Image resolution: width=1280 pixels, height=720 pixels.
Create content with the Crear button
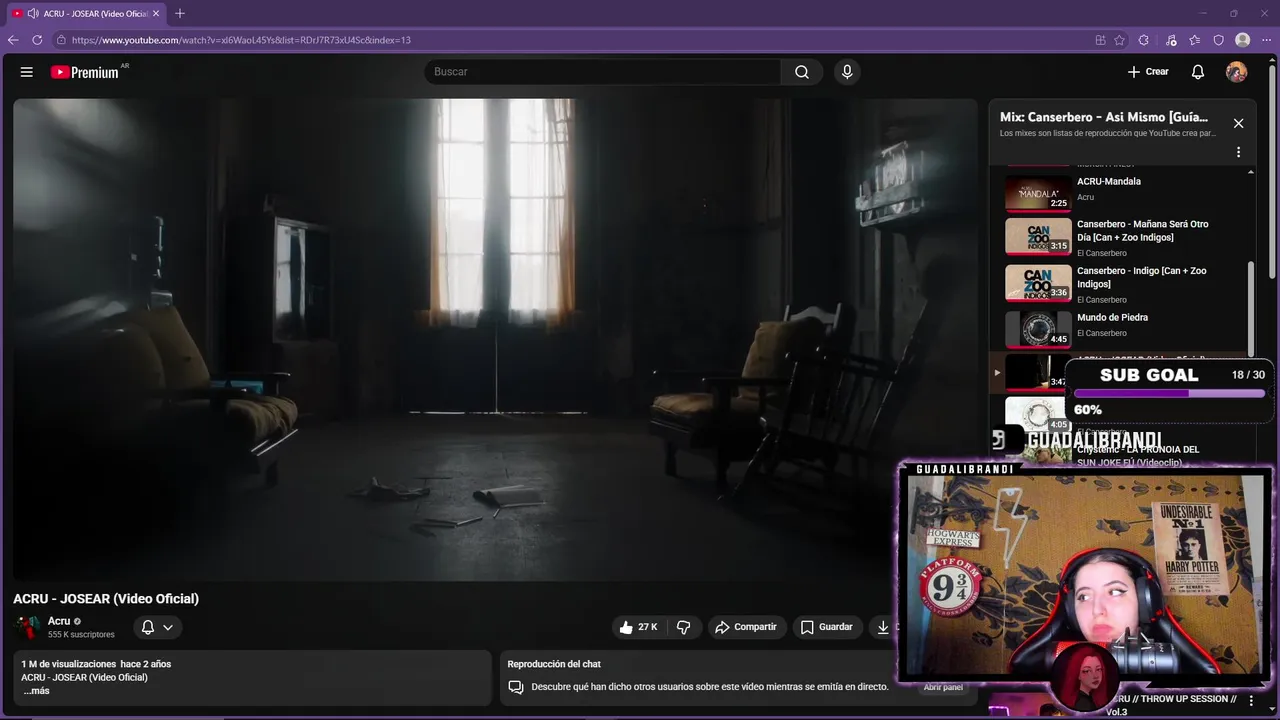1148,72
